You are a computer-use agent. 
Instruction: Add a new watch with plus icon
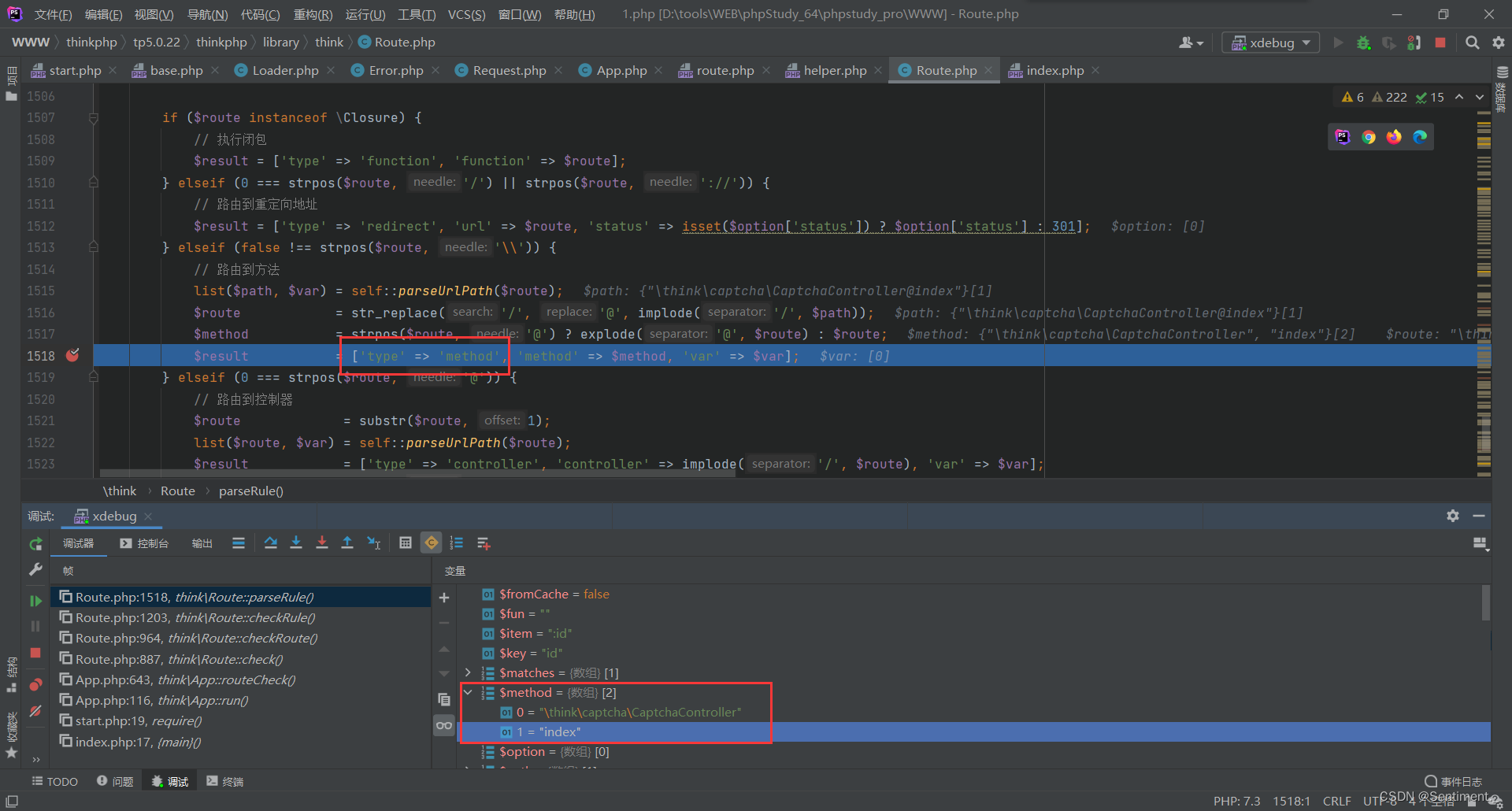coord(444,598)
